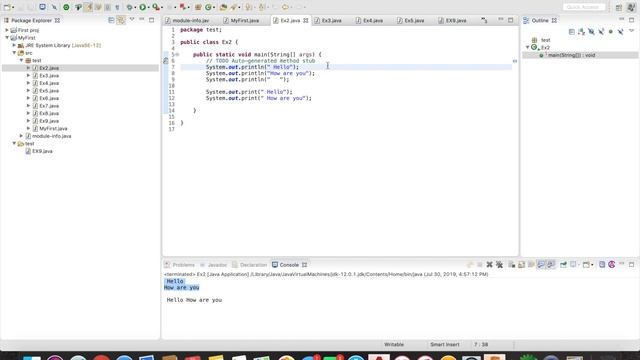The image size is (640, 360).
Task: Select Ex6.java in Package Explorer
Action: click(x=49, y=98)
